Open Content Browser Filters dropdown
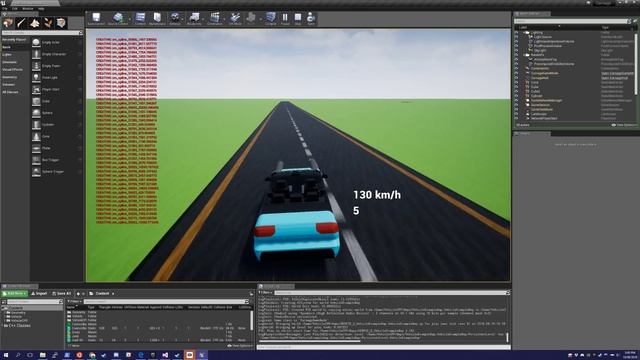Screen dimensions: 640x360 tap(74, 302)
